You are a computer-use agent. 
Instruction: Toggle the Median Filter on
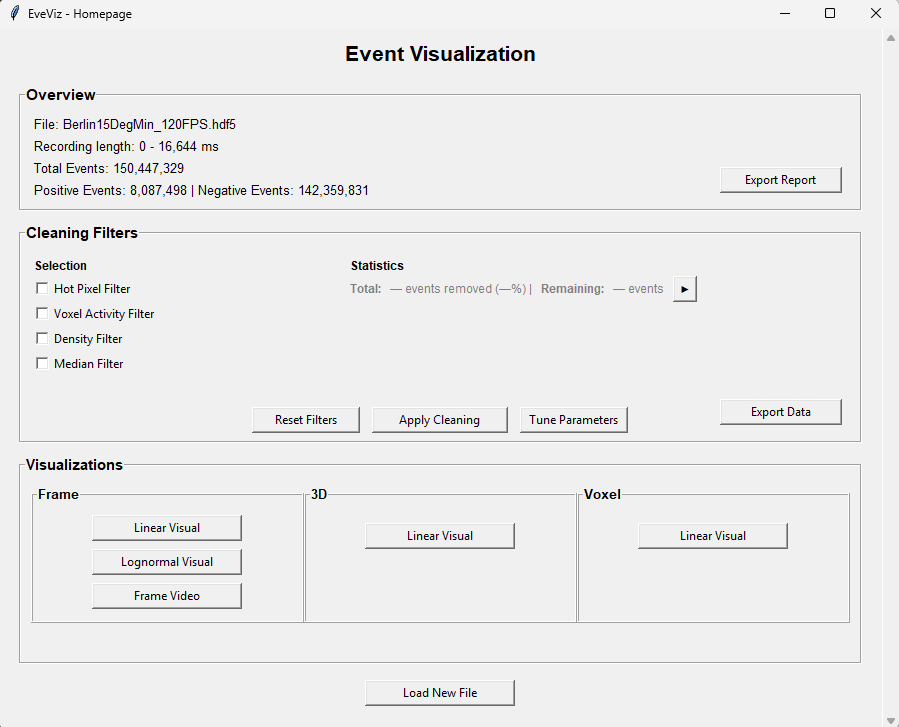42,363
